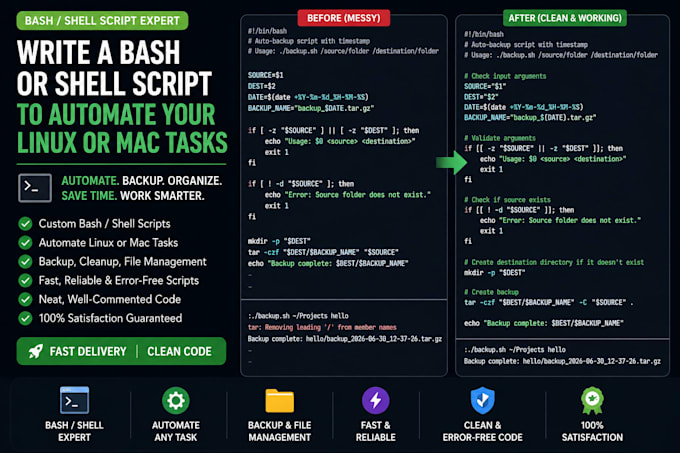Screen dimensions: 680x453
Task: Click the purple lightning bolt icon above FAST & RELIABLE
Action: click(376, 400)
